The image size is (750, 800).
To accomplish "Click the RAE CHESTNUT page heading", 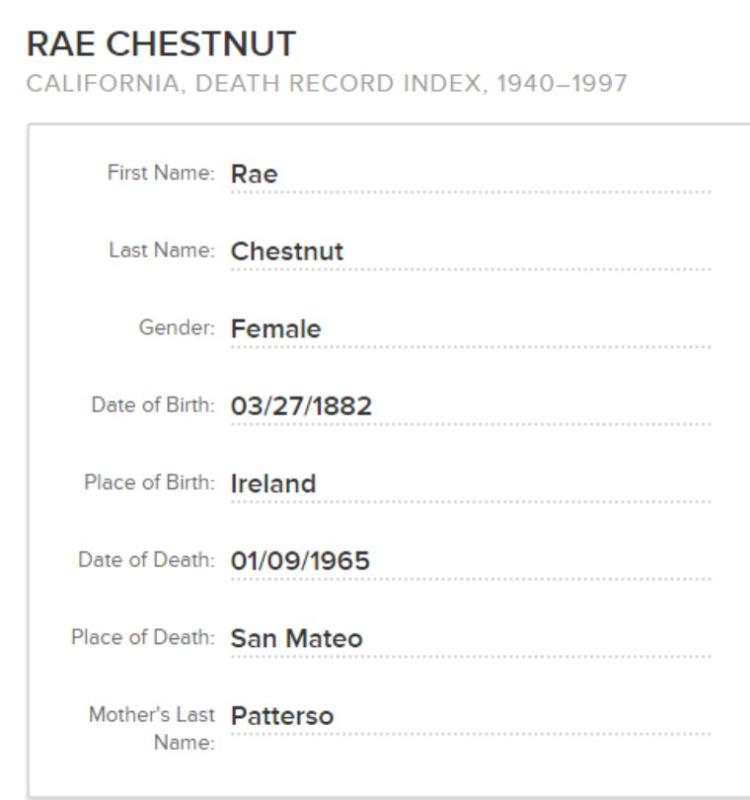I will (161, 43).
